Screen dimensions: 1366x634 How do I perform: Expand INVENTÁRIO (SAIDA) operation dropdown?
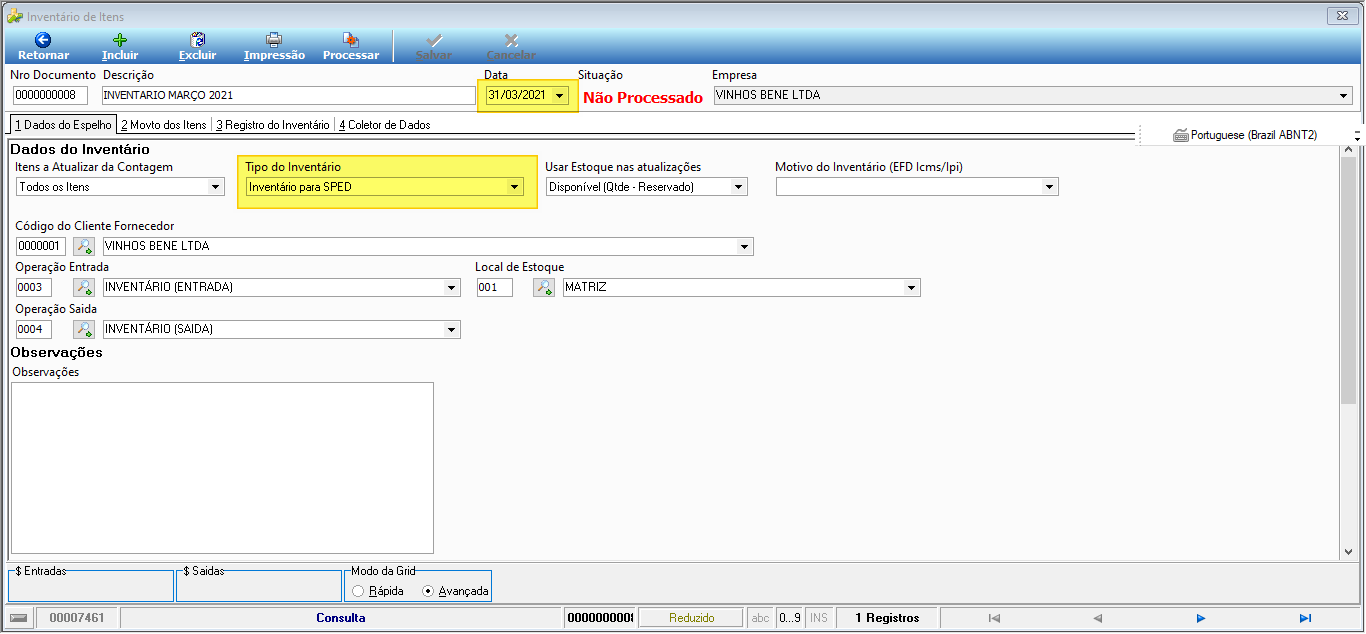(x=452, y=329)
